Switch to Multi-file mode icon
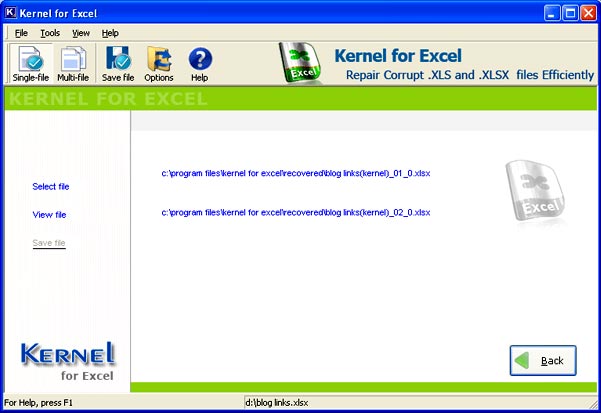This screenshot has height=413, width=601. pos(73,64)
